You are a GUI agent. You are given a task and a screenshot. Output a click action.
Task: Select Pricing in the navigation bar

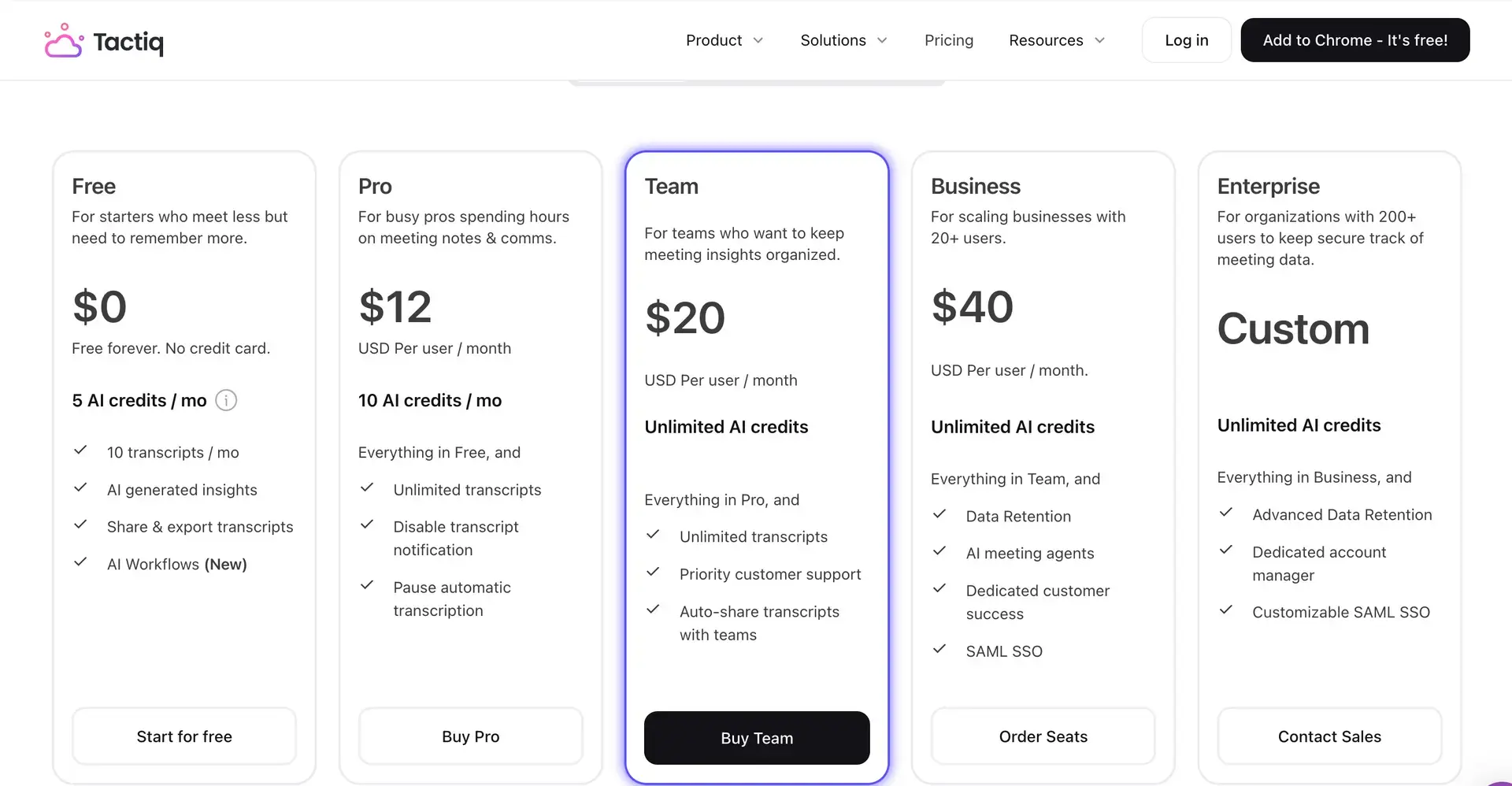(948, 40)
